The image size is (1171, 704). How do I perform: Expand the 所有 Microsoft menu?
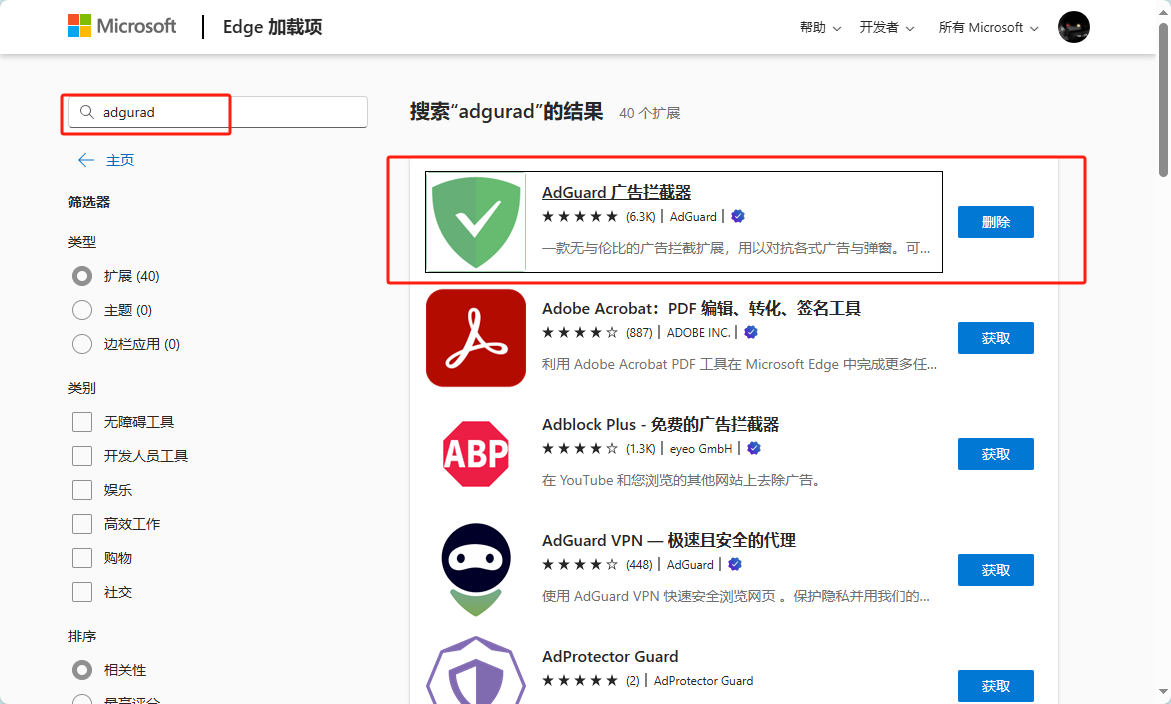click(x=988, y=28)
